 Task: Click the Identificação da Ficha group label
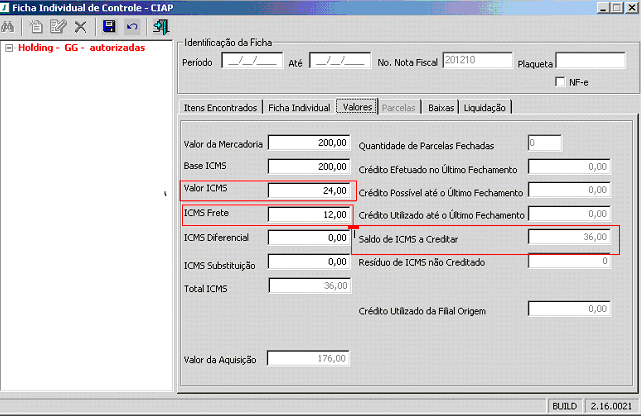click(228, 42)
